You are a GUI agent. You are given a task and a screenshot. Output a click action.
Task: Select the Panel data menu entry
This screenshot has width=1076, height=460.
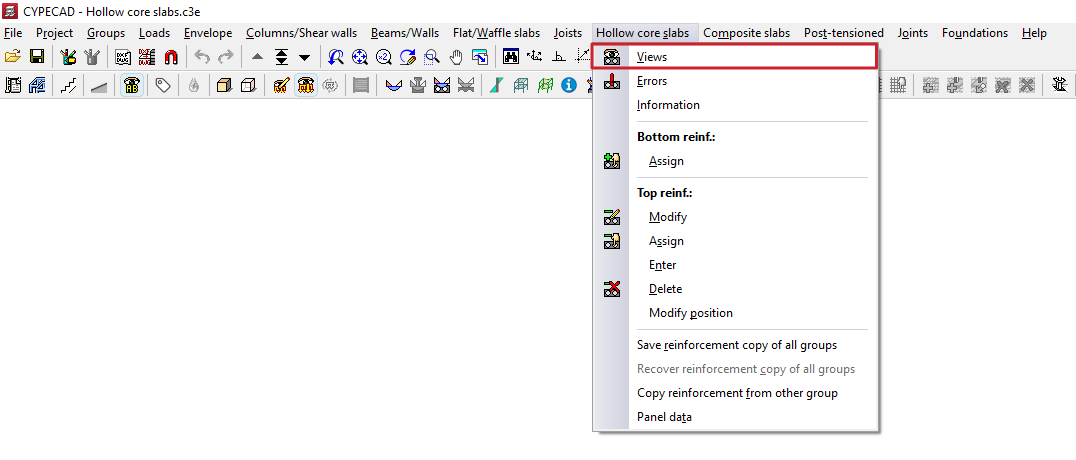[x=735, y=417]
